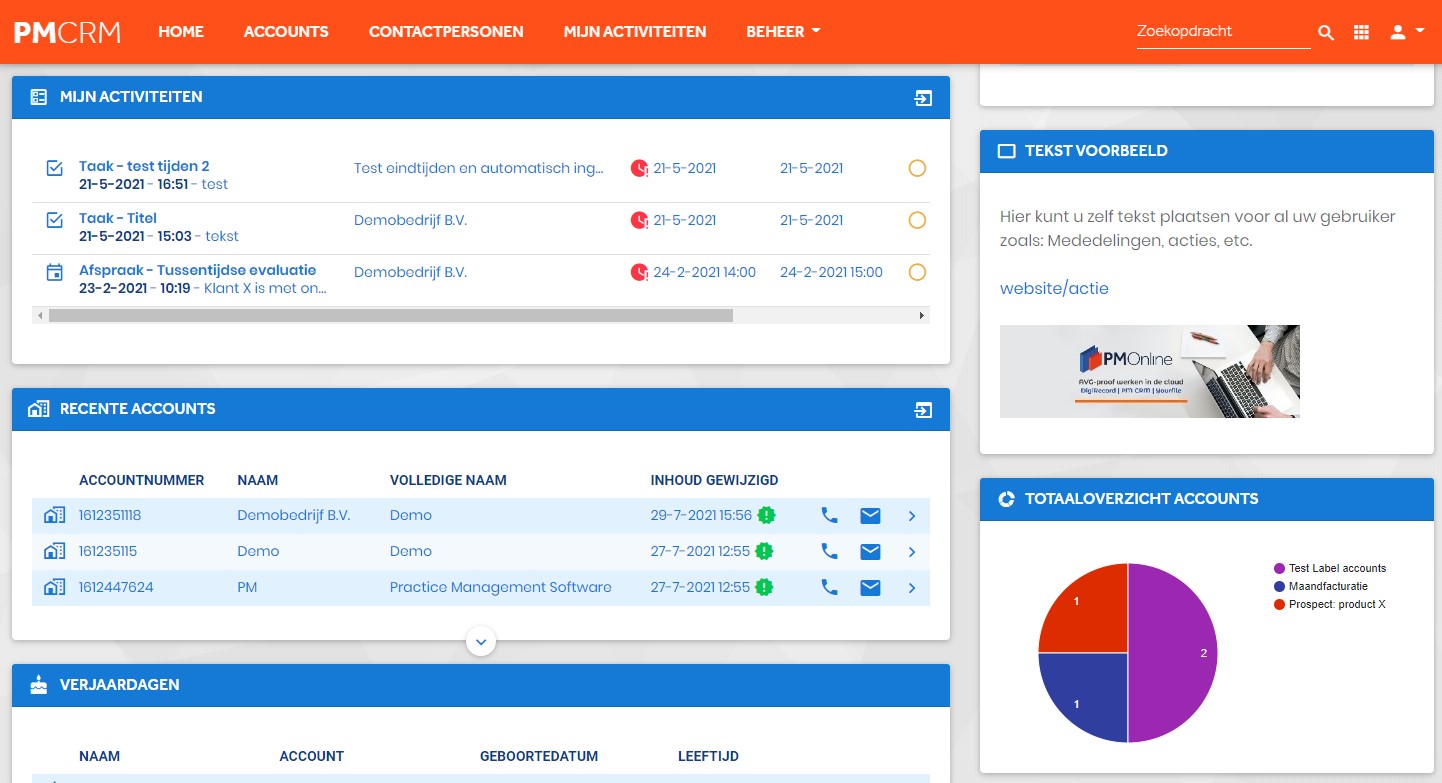This screenshot has height=783, width=1442.
Task: Open Recente Accounts full list icon
Action: 923,409
